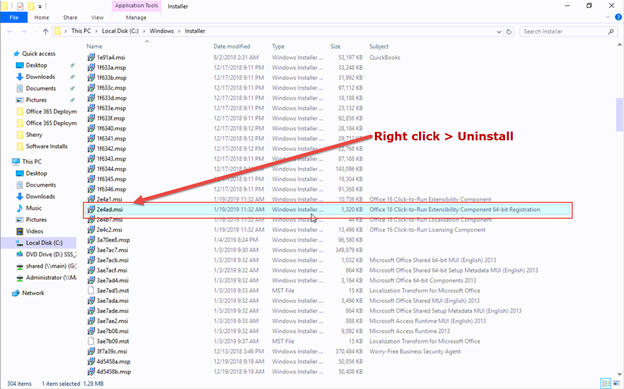Open the Home ribbon tab
Viewport: 624px width, 389px height.
point(41,18)
